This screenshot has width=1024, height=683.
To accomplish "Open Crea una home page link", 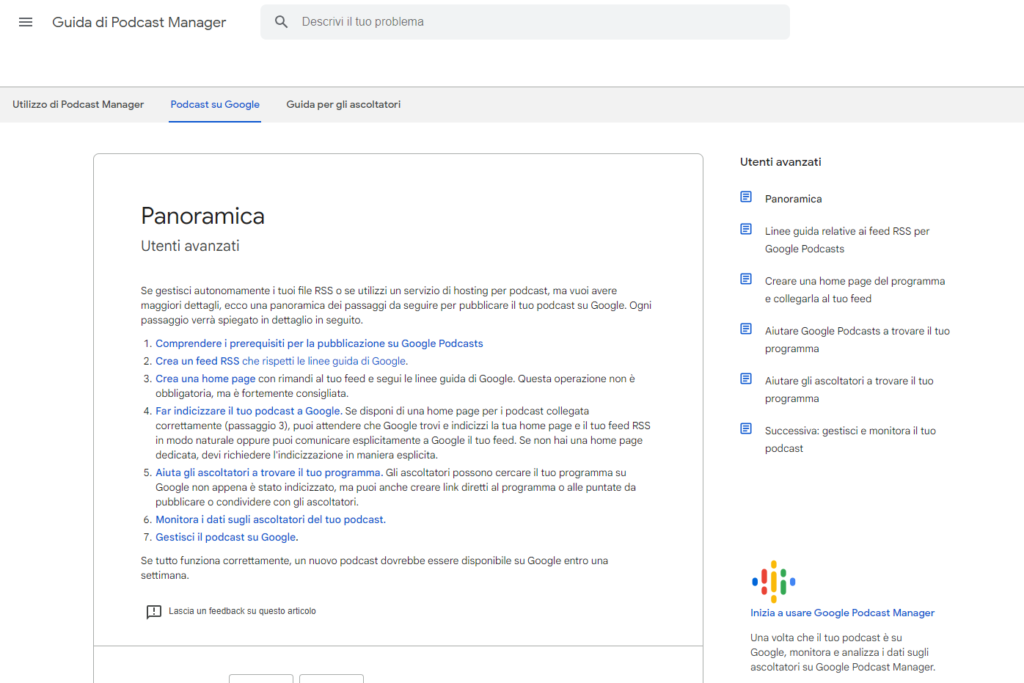I will [205, 379].
